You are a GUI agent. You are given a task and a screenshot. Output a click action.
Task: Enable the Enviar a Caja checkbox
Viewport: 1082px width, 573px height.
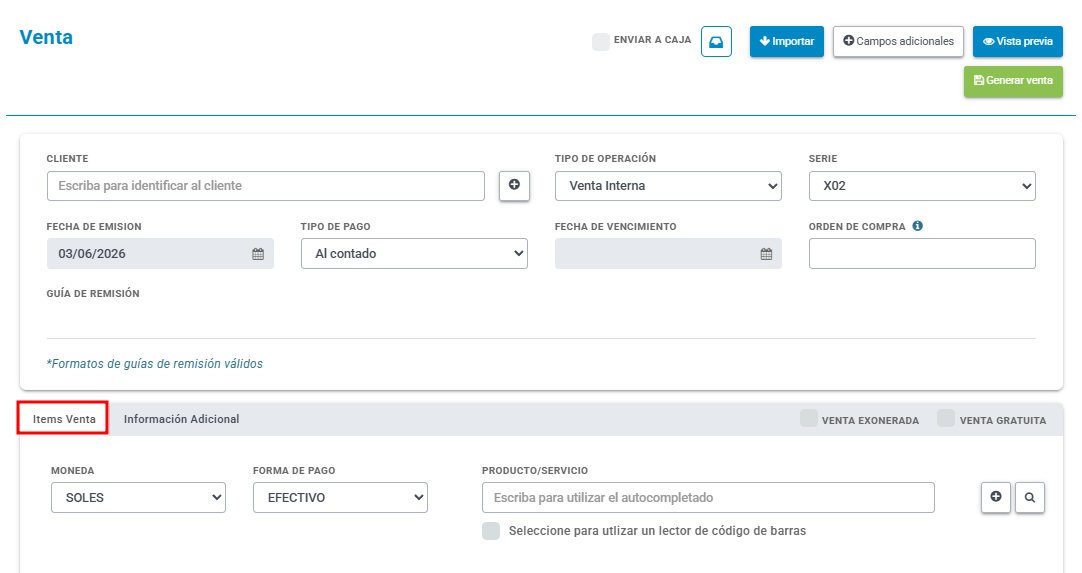[600, 41]
